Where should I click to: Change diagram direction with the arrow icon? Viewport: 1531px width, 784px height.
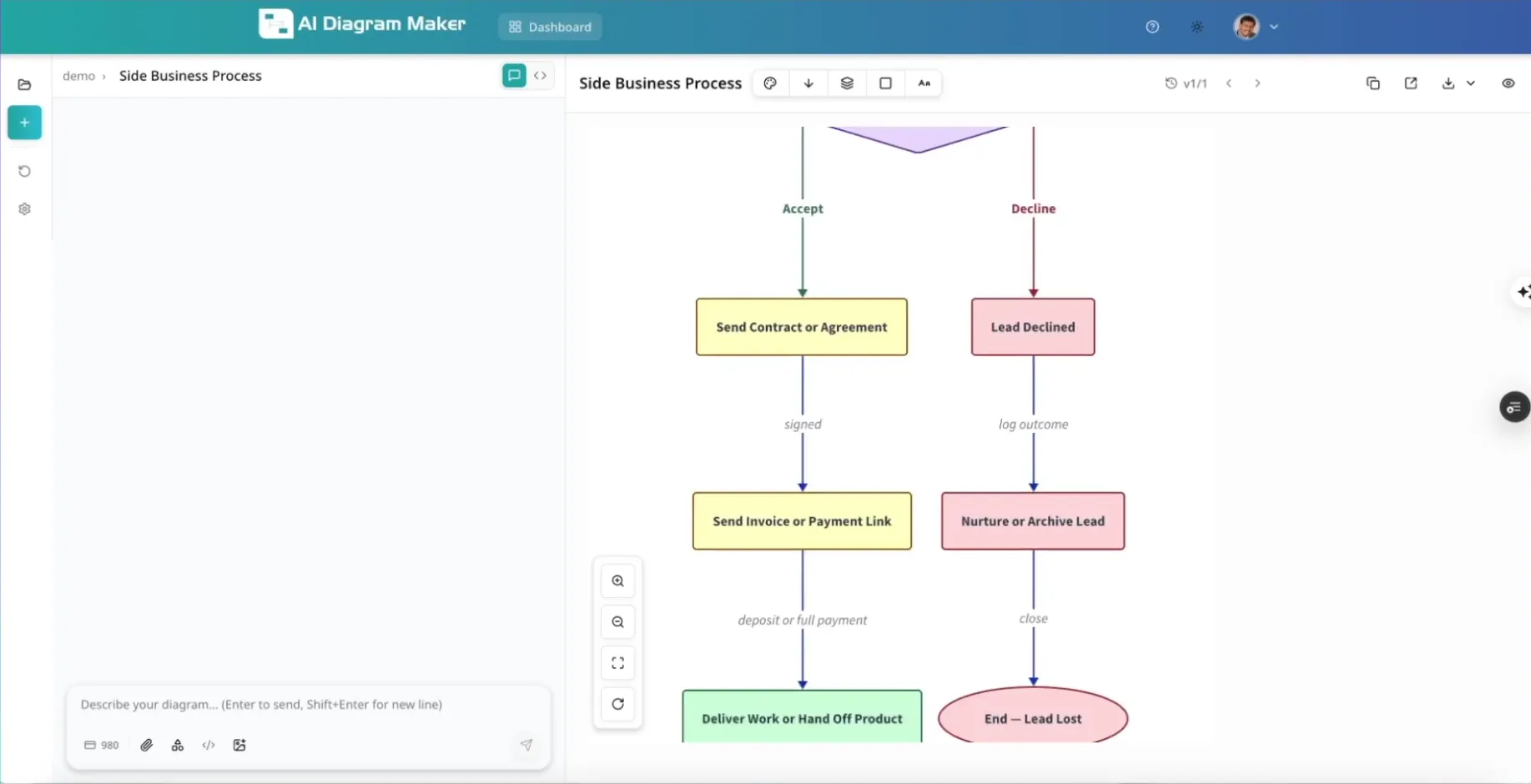tap(808, 83)
